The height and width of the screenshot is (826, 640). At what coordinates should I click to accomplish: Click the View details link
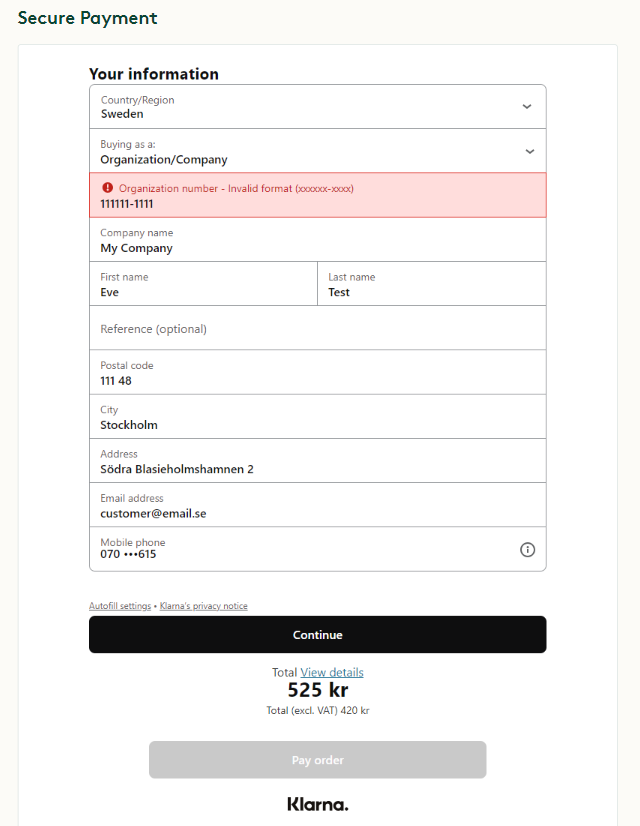pos(332,672)
